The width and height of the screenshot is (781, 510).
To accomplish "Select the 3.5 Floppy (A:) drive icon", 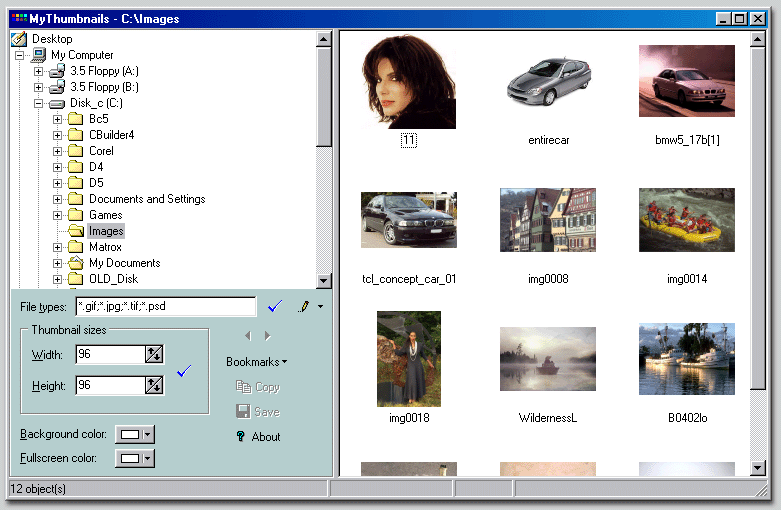I will (x=57, y=71).
